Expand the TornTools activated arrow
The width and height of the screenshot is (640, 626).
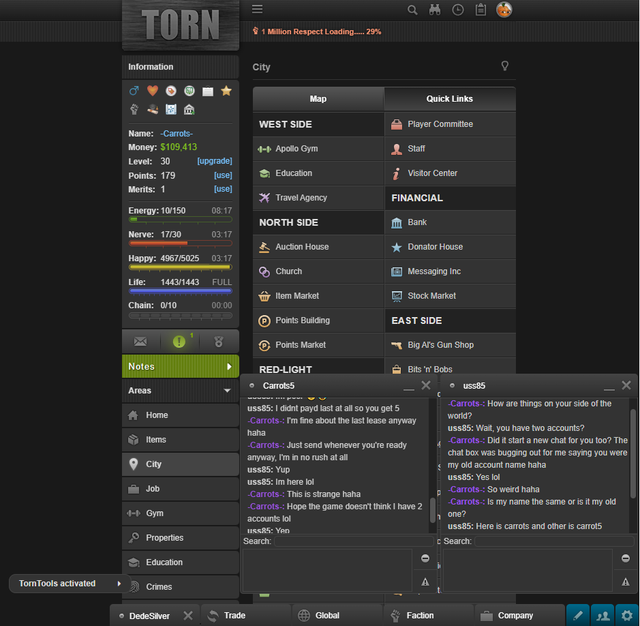119,584
